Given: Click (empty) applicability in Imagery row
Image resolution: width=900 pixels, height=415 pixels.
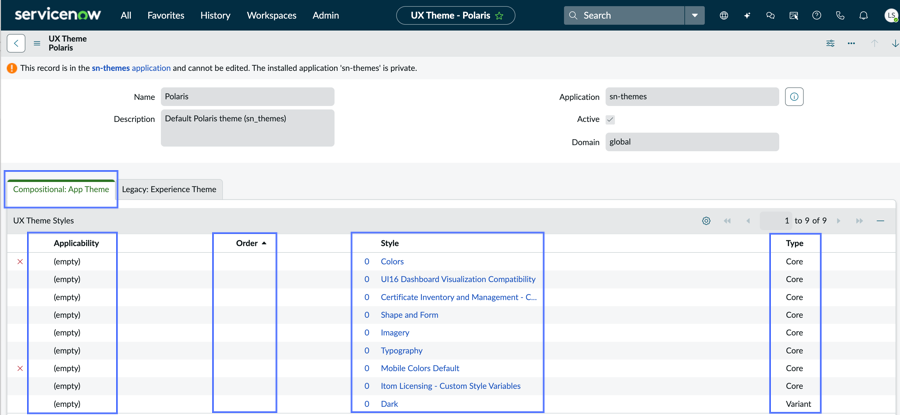Looking at the screenshot, I should point(67,332).
